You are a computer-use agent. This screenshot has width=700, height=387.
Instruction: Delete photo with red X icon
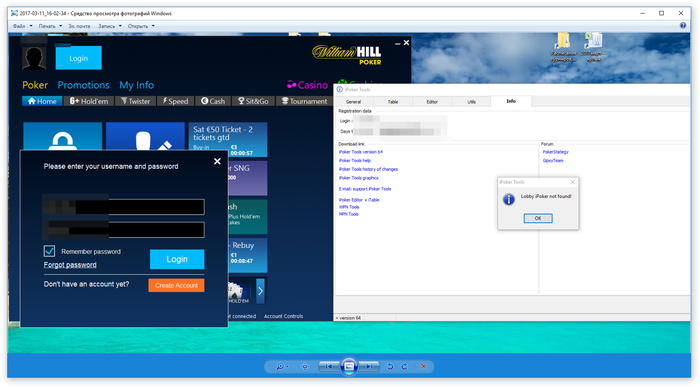tap(424, 366)
